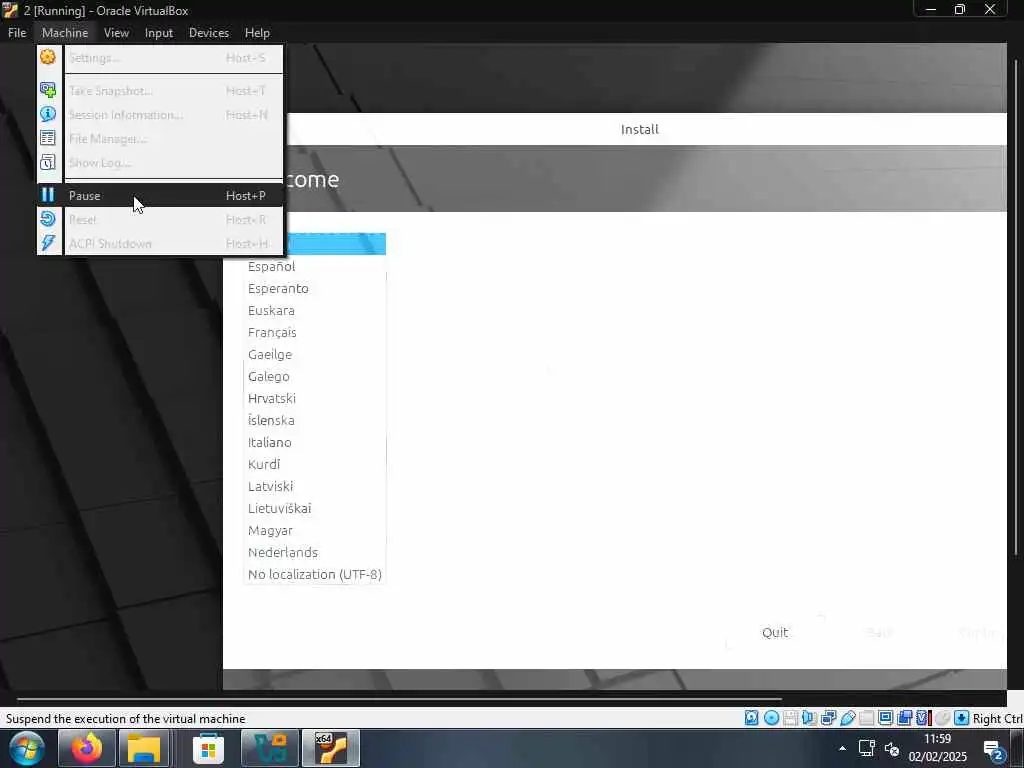Select Kurdî in the language list

315,464
